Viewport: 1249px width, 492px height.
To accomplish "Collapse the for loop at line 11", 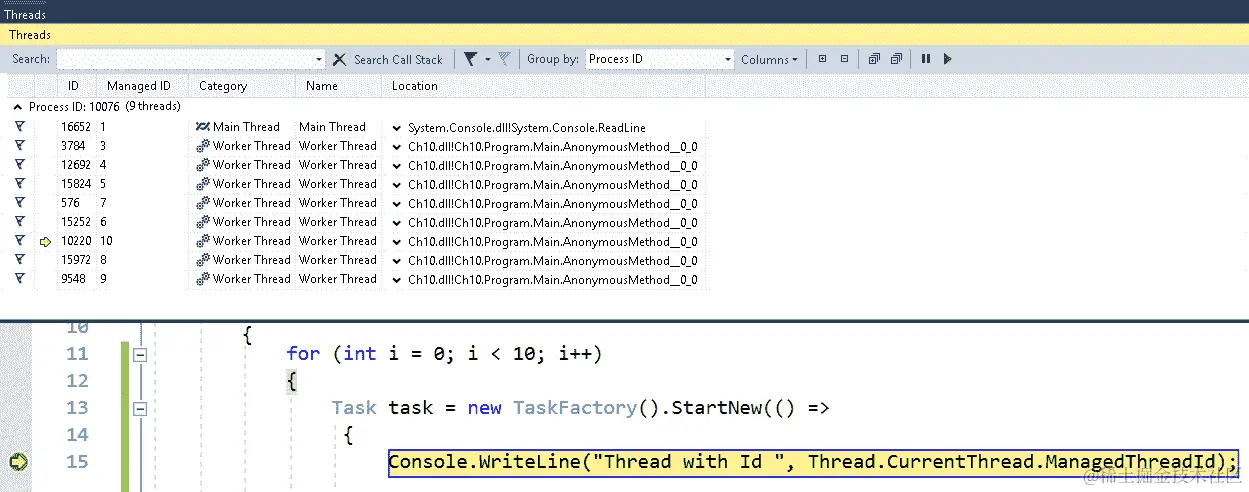I will (141, 354).
